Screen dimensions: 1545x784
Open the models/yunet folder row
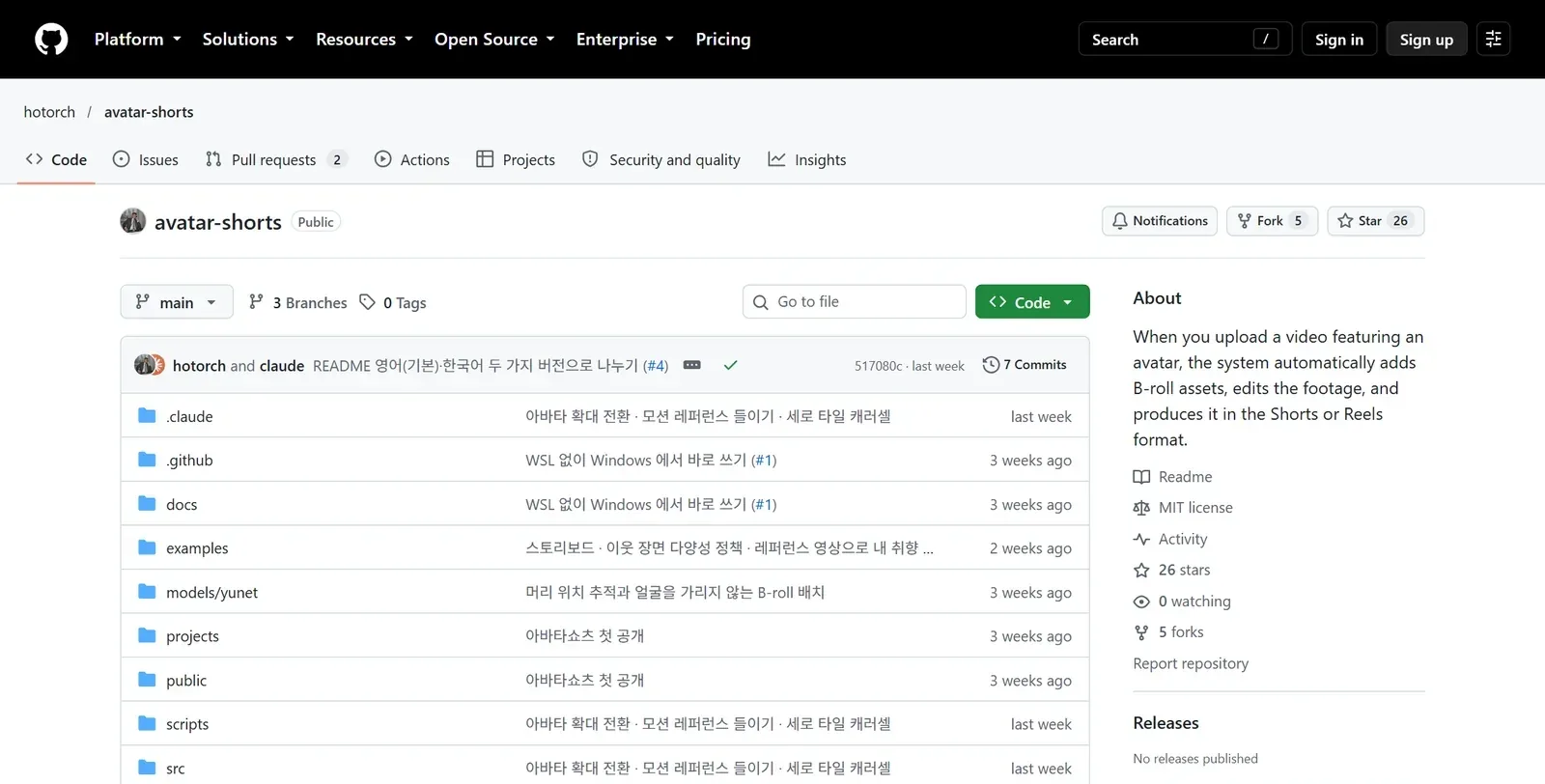pyautogui.click(x=604, y=592)
